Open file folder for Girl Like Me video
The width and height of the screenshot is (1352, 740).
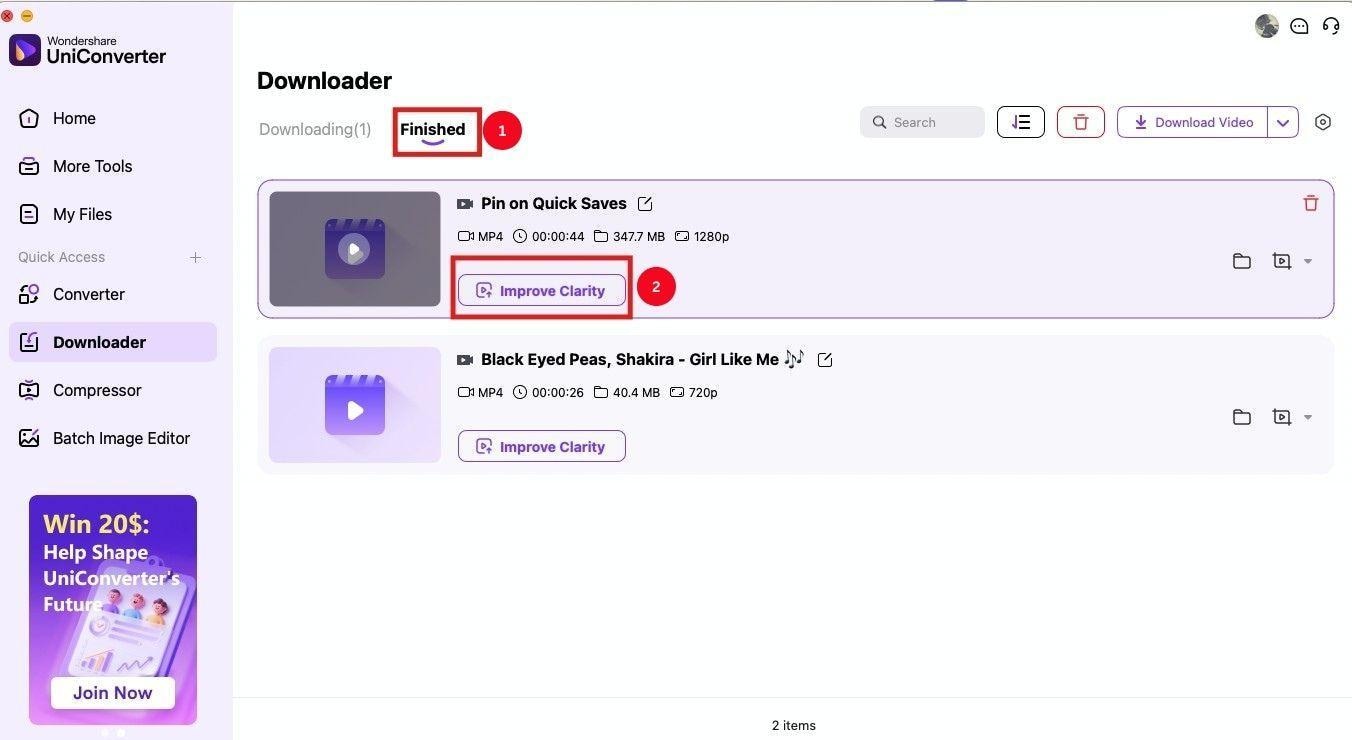(1242, 417)
